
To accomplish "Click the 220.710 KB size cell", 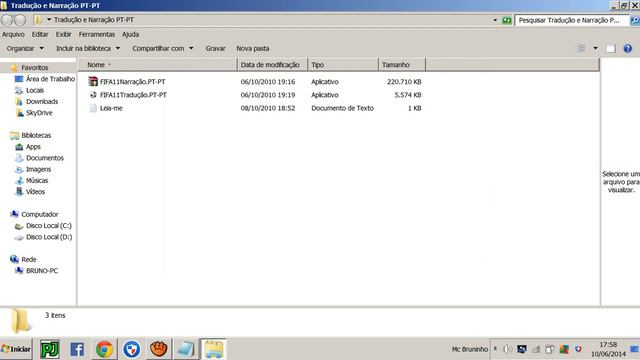I will [404, 82].
